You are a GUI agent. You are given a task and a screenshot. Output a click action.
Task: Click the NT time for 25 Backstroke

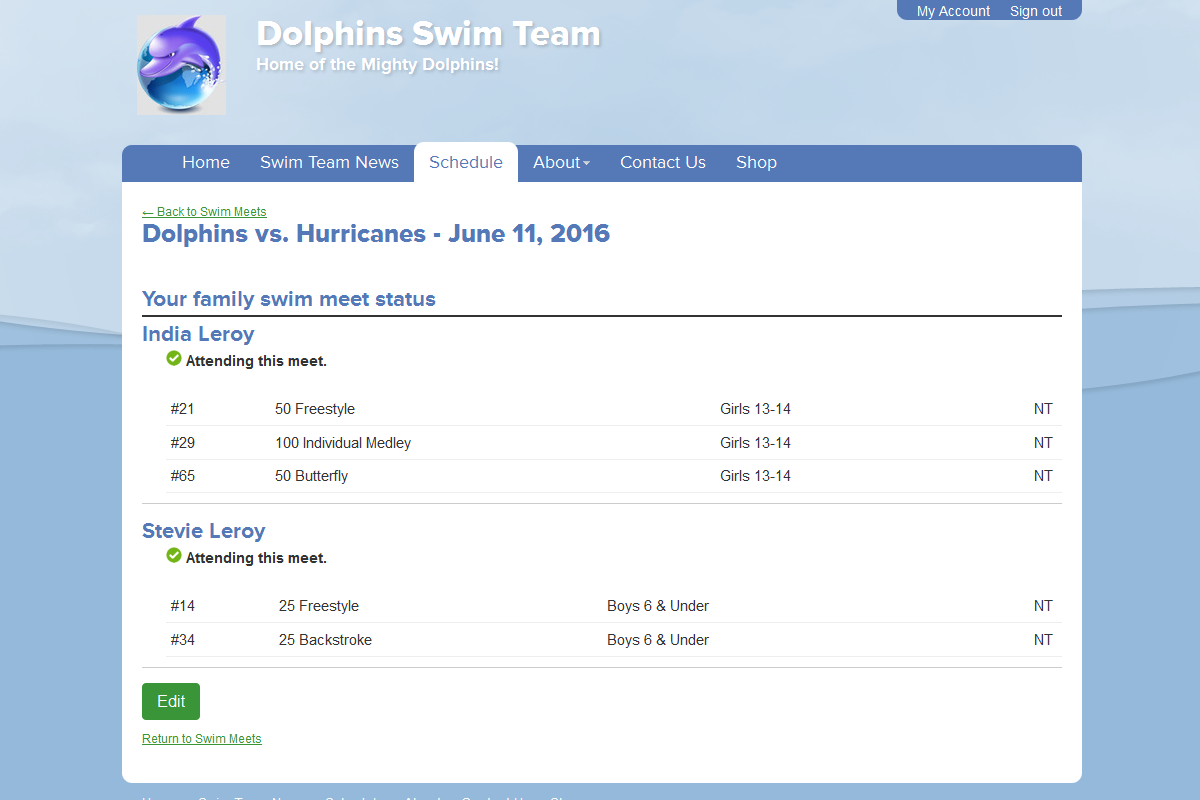tap(1043, 639)
